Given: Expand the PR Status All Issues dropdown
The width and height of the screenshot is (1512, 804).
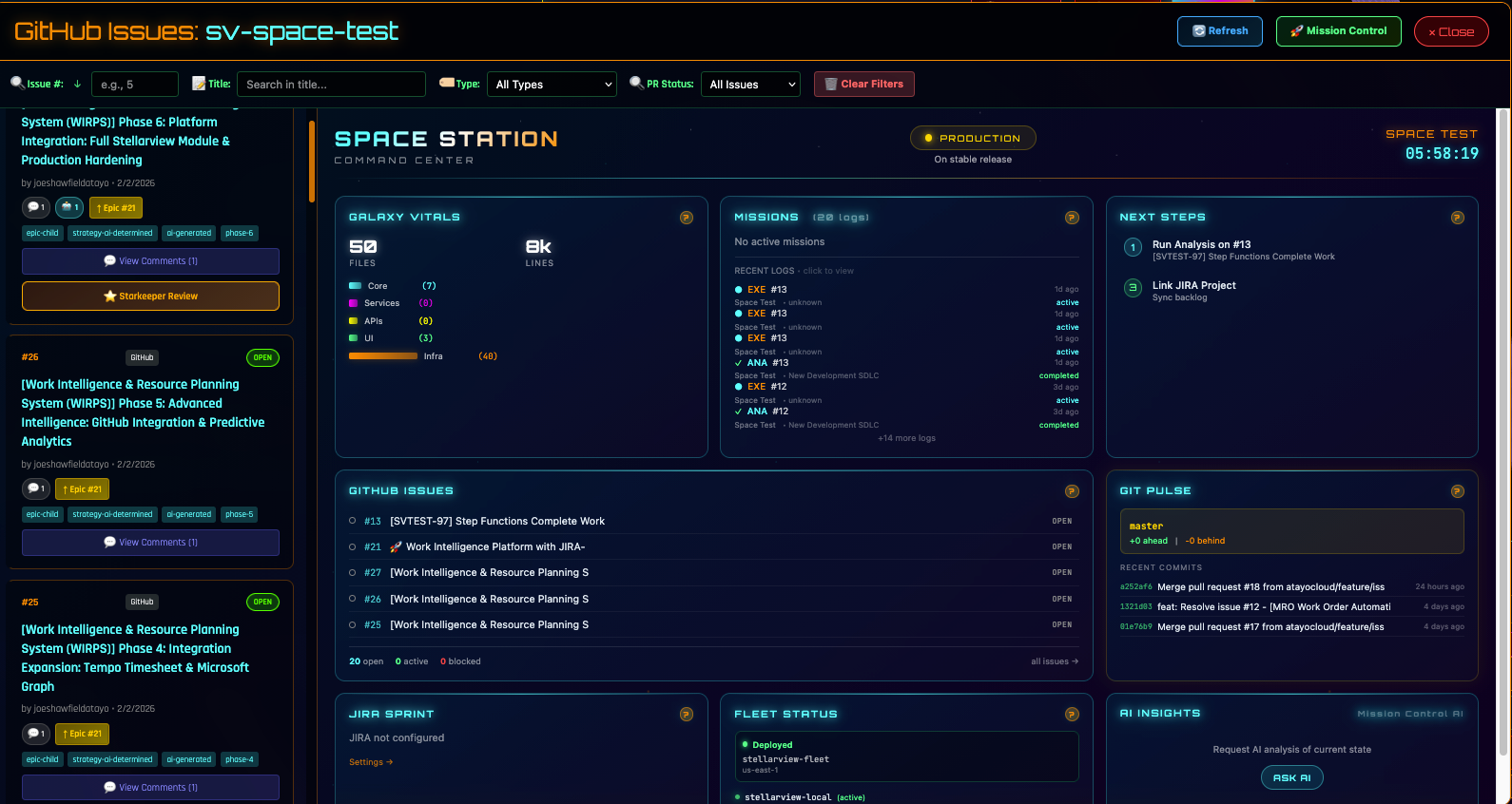Looking at the screenshot, I should pyautogui.click(x=750, y=85).
